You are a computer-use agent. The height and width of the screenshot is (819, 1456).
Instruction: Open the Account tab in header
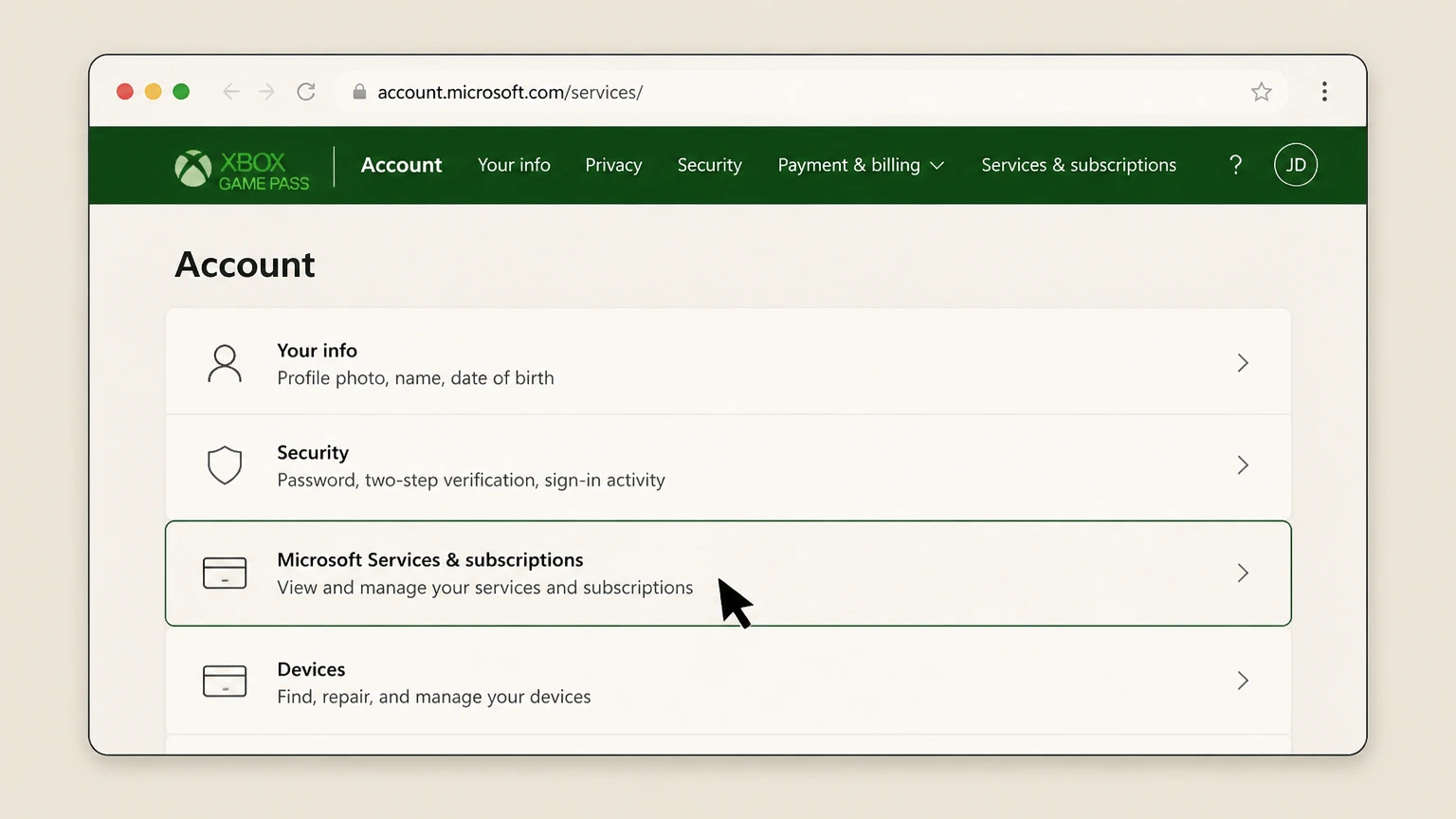click(401, 165)
